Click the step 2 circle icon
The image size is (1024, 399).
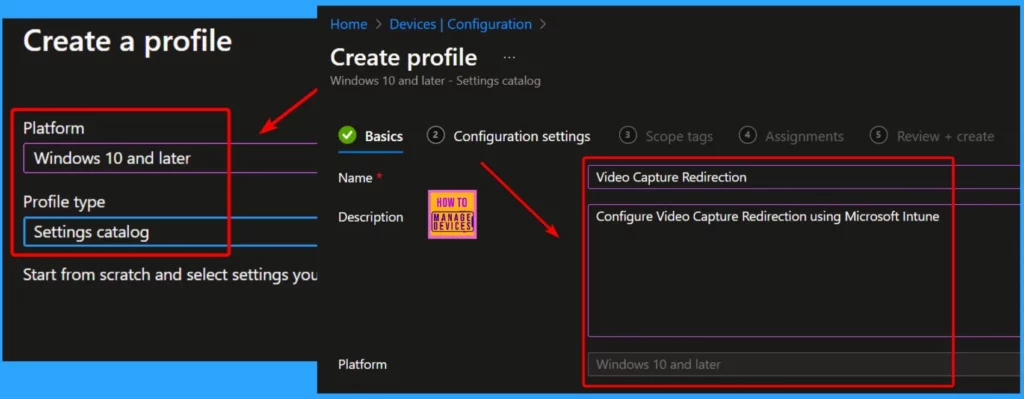tap(435, 135)
